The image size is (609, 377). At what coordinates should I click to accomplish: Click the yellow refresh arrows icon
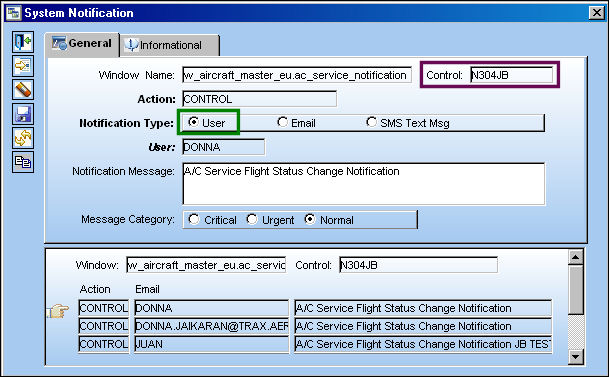pos(23,138)
